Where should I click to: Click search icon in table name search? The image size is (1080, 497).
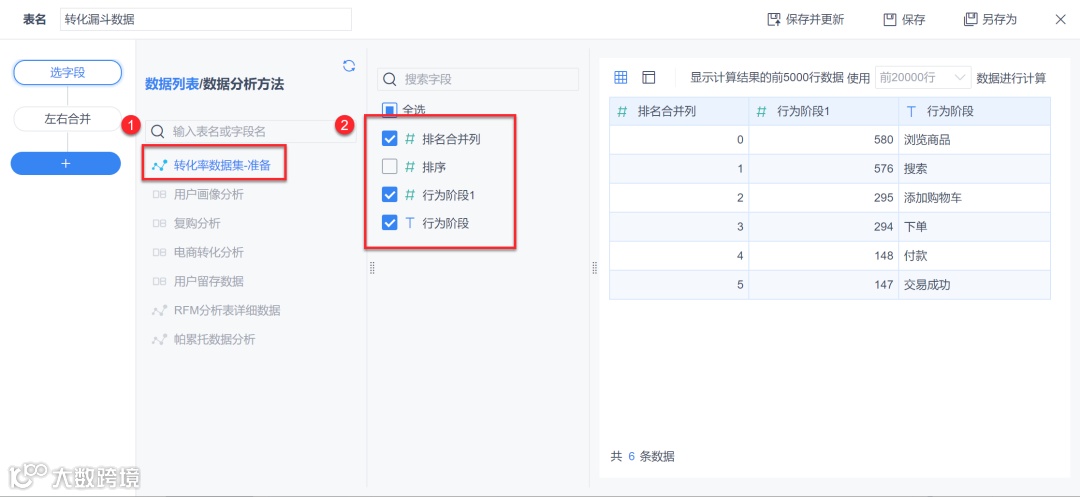point(158,131)
